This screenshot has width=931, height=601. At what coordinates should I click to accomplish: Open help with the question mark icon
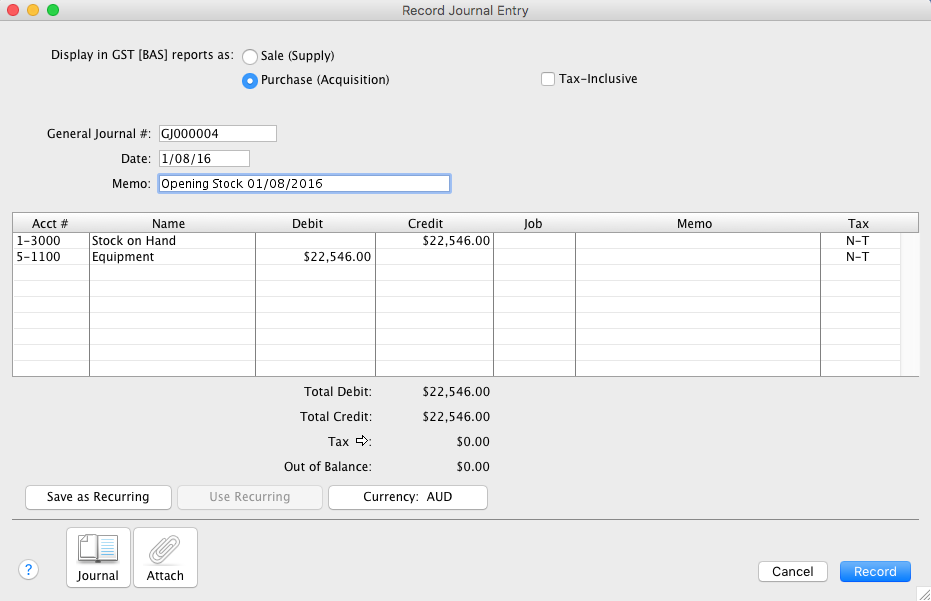(29, 570)
